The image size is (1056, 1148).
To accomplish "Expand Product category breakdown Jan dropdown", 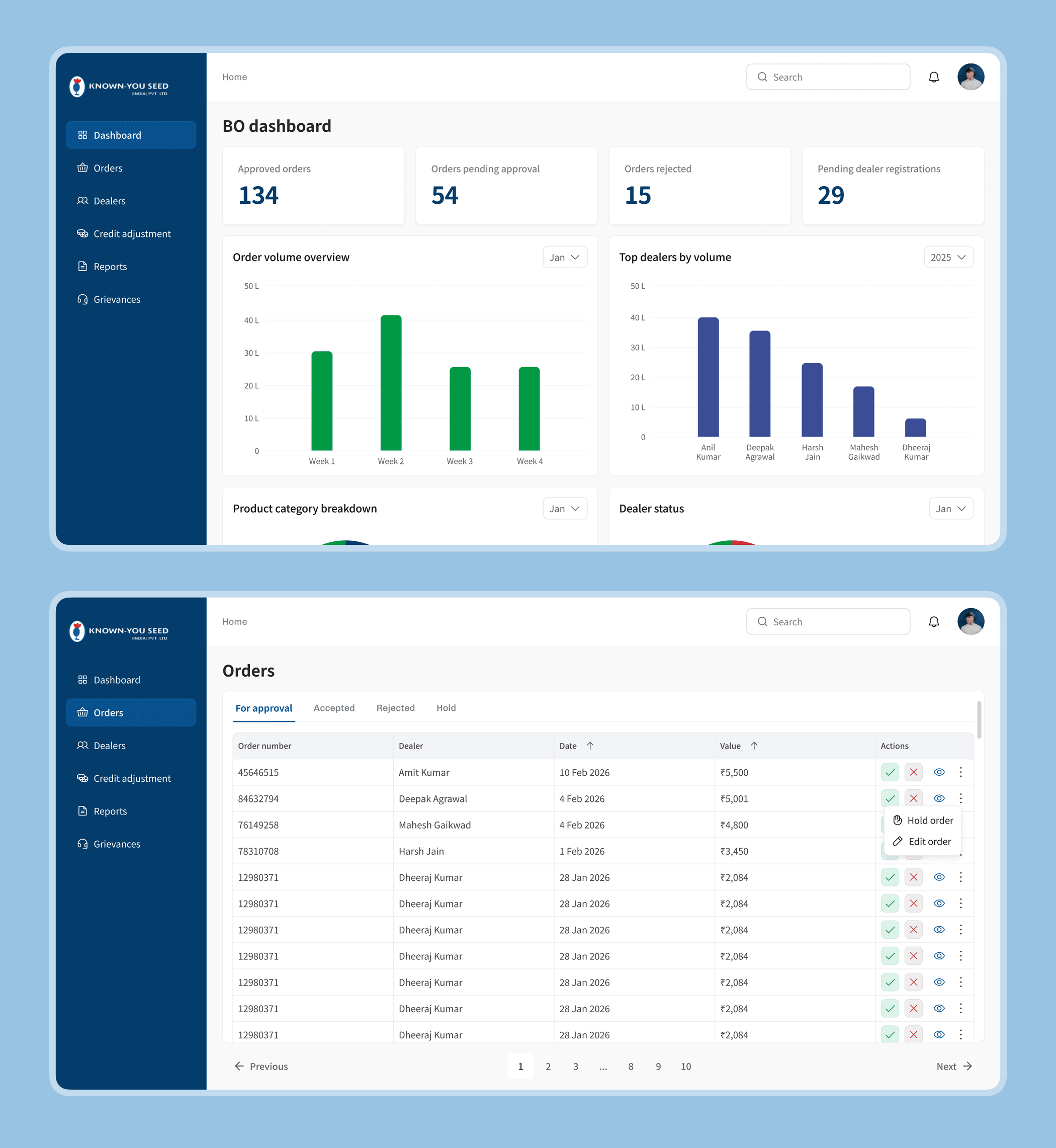I will pyautogui.click(x=565, y=508).
